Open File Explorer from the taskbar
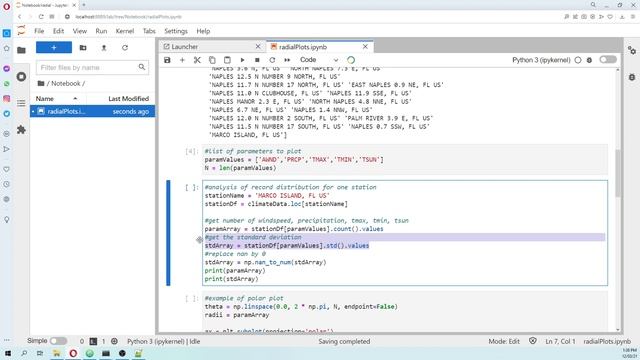Image resolution: width=640 pixels, height=360 pixels. click(x=56, y=353)
